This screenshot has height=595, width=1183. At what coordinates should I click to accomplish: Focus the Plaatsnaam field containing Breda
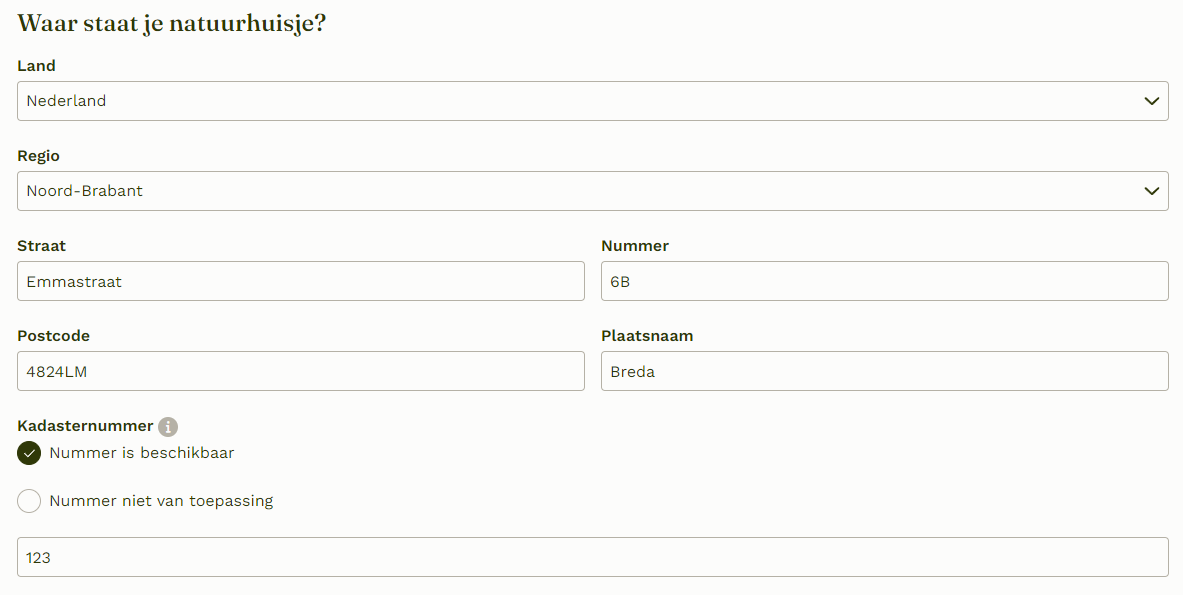tap(884, 371)
